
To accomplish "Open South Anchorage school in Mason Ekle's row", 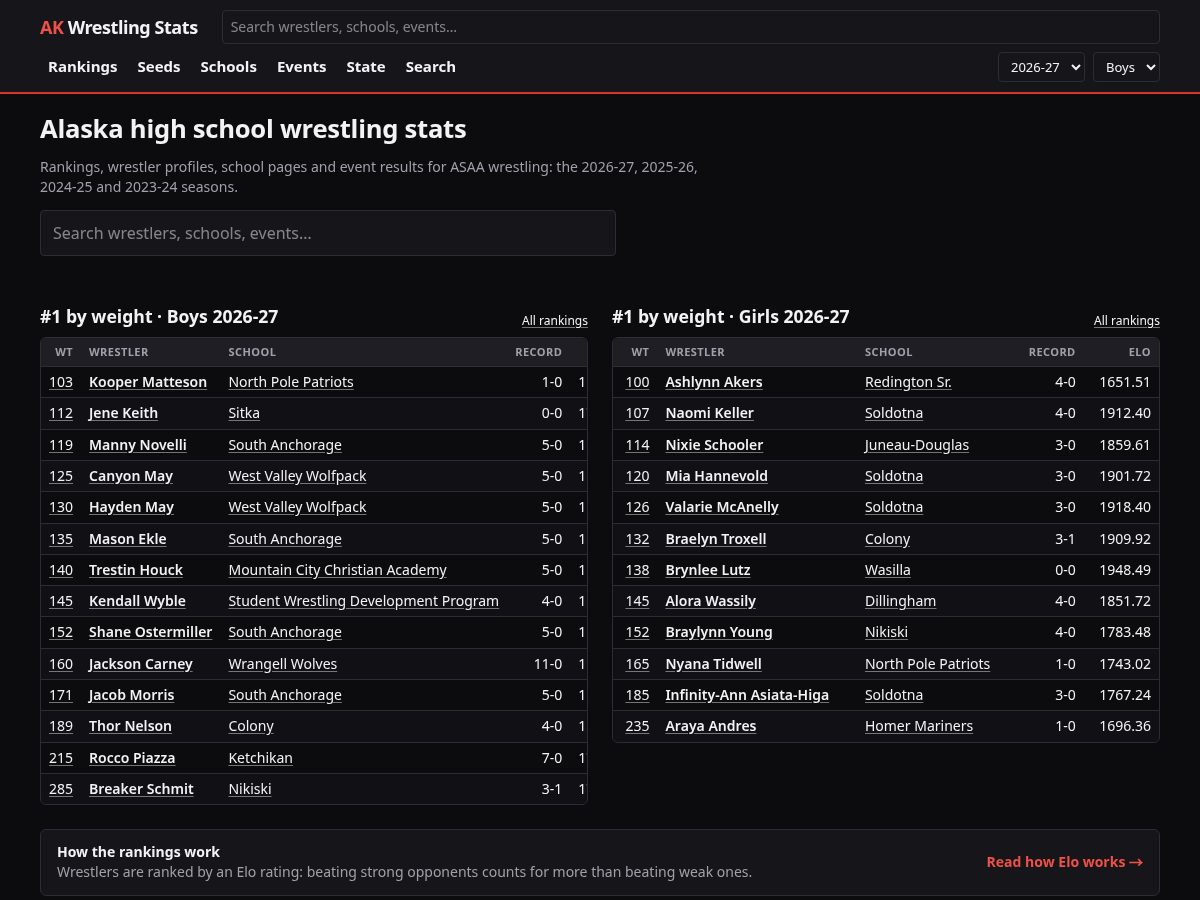I will tap(285, 539).
